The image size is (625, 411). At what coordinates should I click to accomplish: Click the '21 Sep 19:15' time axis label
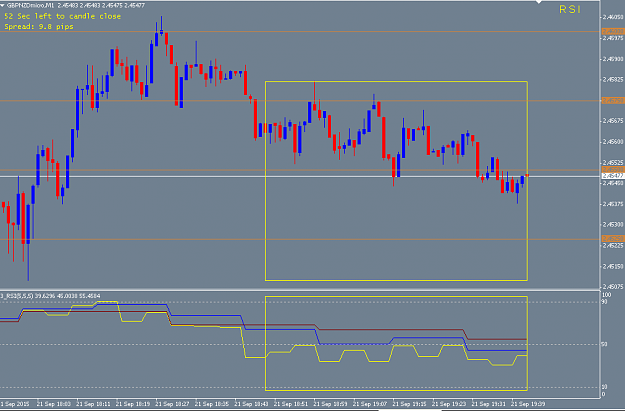pos(409,404)
